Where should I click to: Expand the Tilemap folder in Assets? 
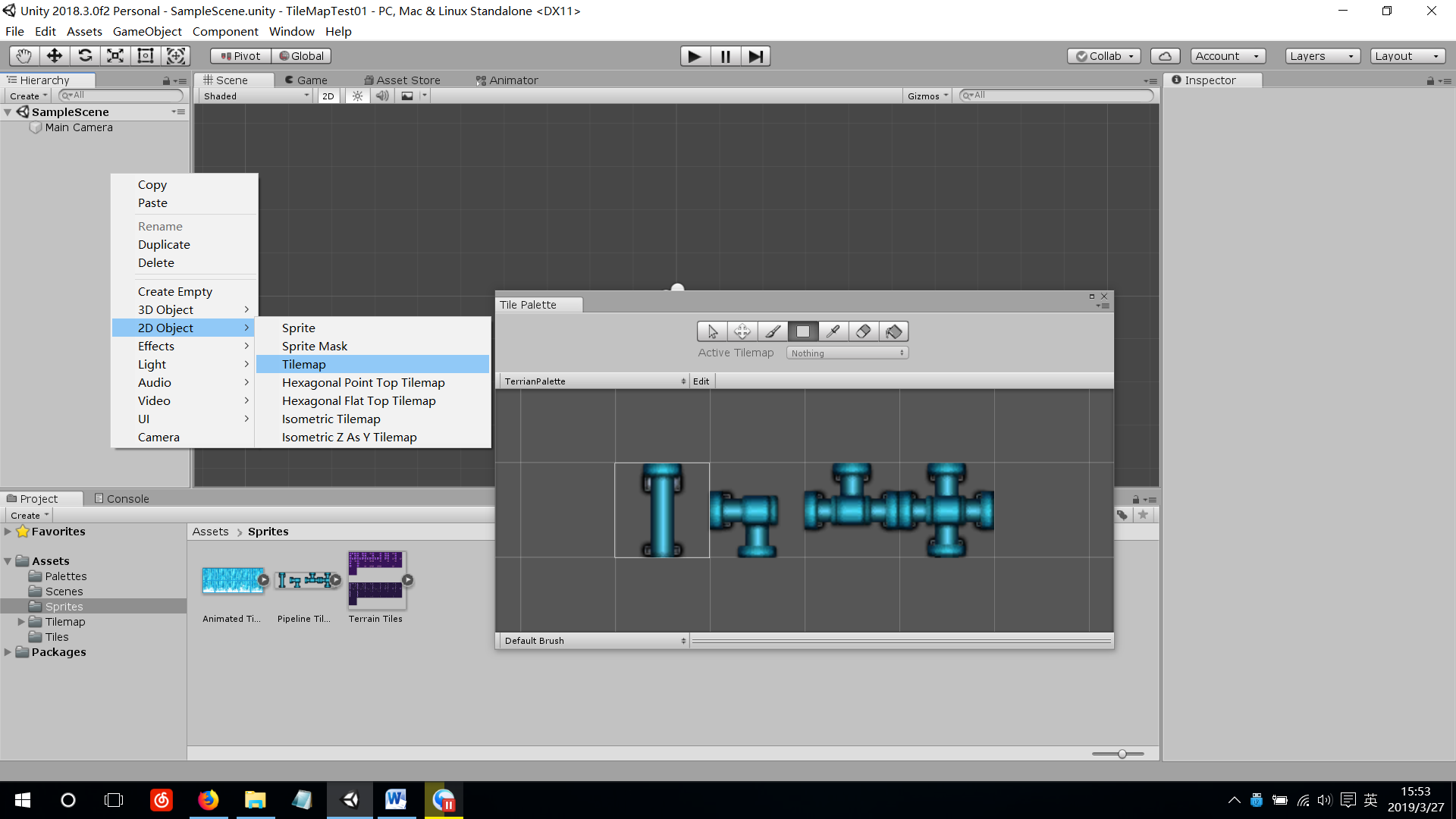click(21, 622)
